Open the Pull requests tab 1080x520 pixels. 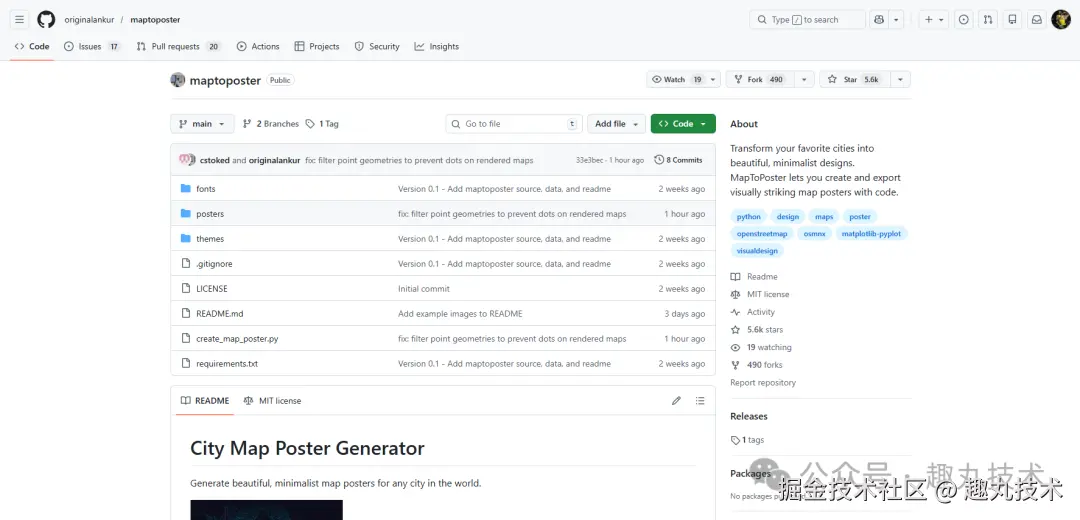point(178,46)
